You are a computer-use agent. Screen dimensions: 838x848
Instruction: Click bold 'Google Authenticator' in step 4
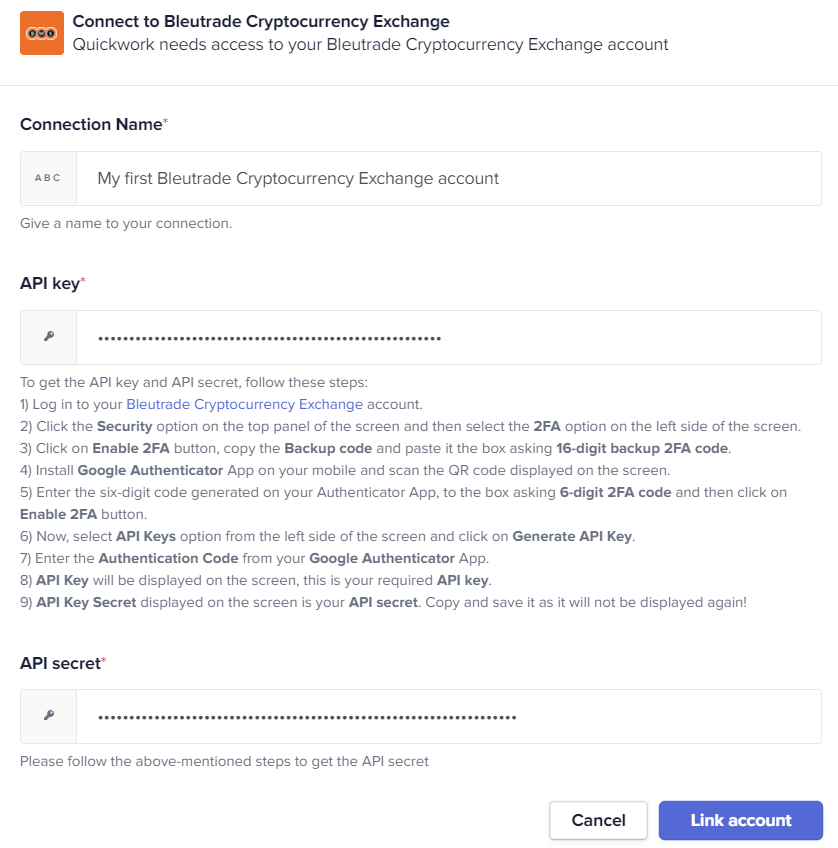150,471
